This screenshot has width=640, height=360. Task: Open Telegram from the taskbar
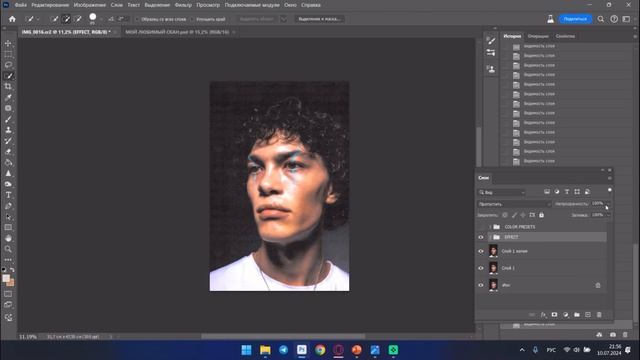point(283,350)
